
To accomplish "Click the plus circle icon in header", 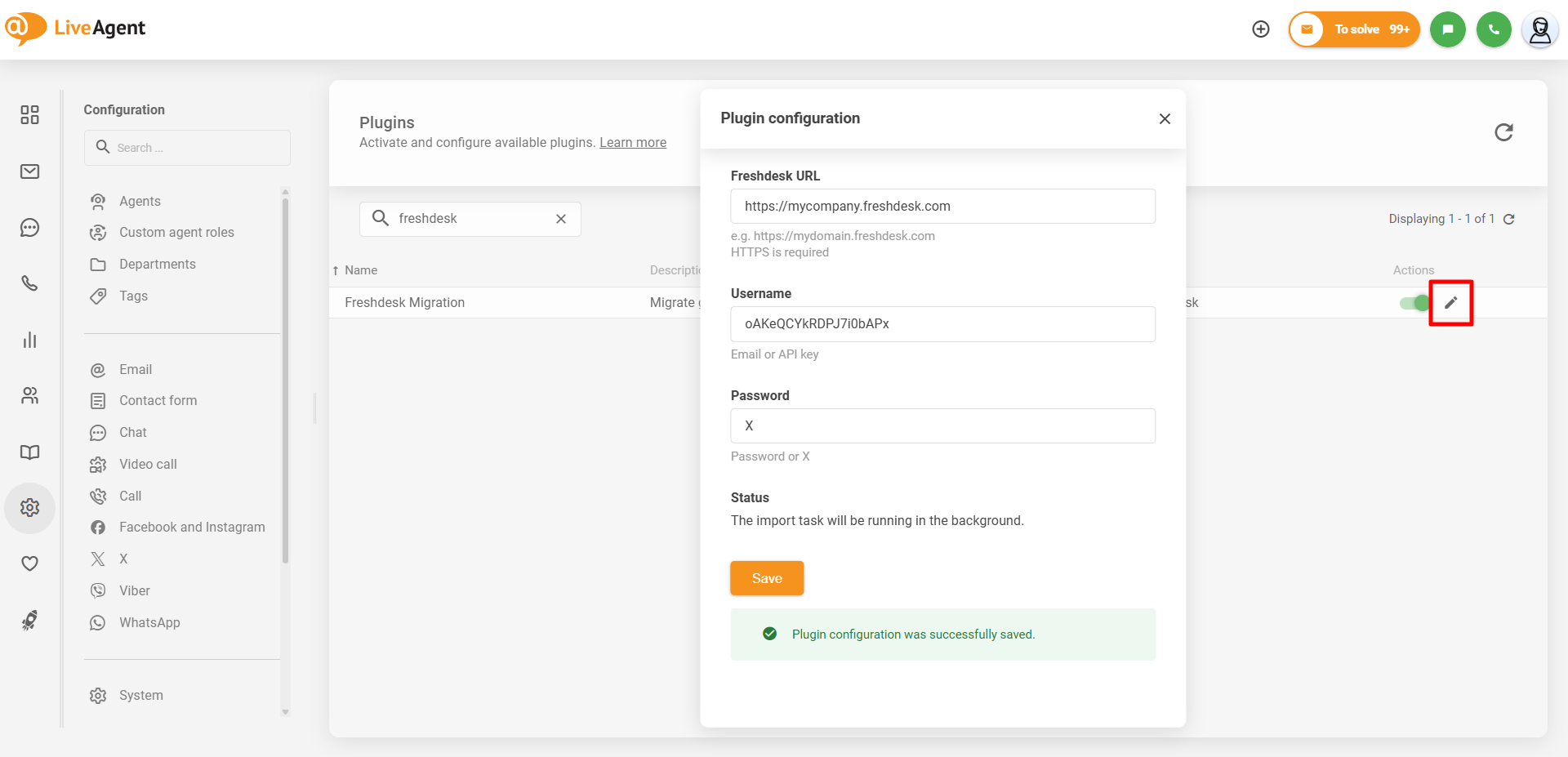I will tap(1261, 29).
